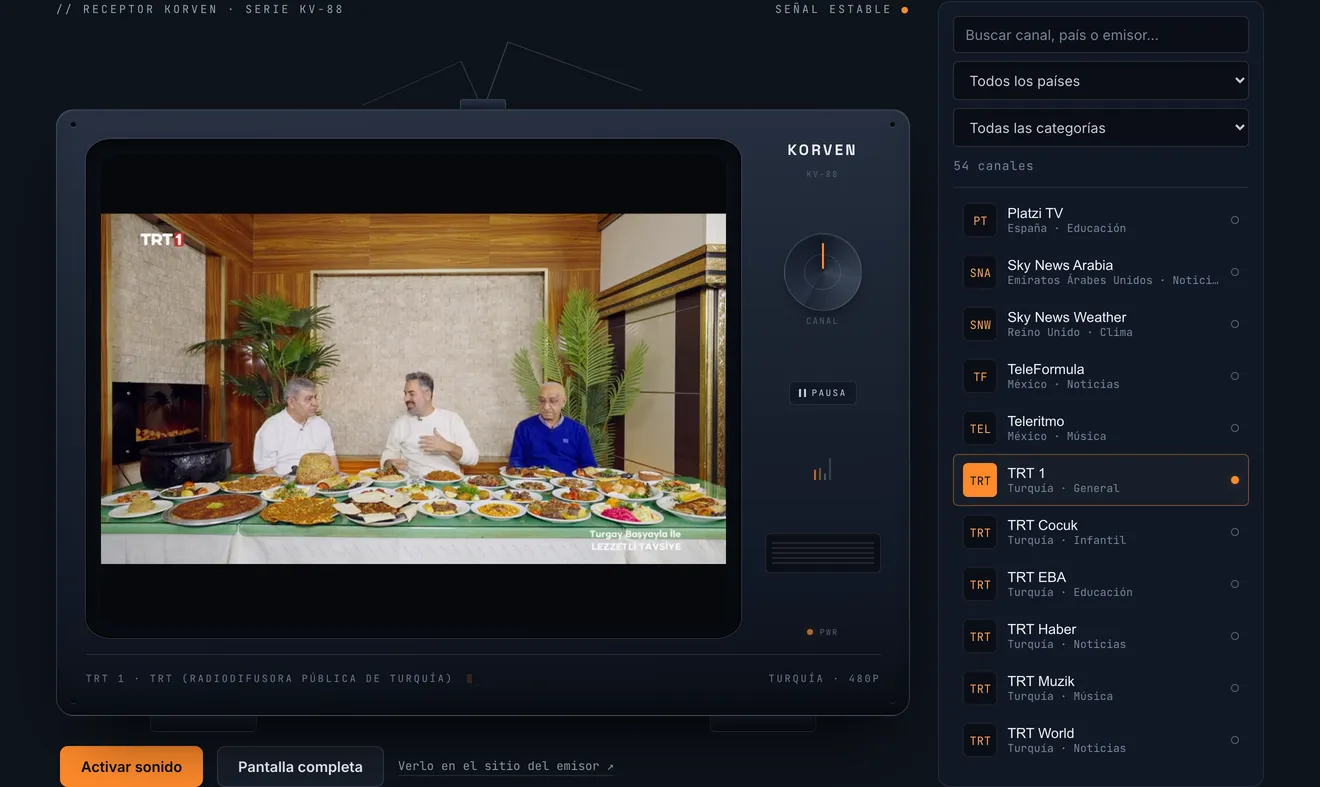Viewport: 1320px width, 787px height.
Task: Select the Sky News Arabia status dot
Action: [1235, 272]
